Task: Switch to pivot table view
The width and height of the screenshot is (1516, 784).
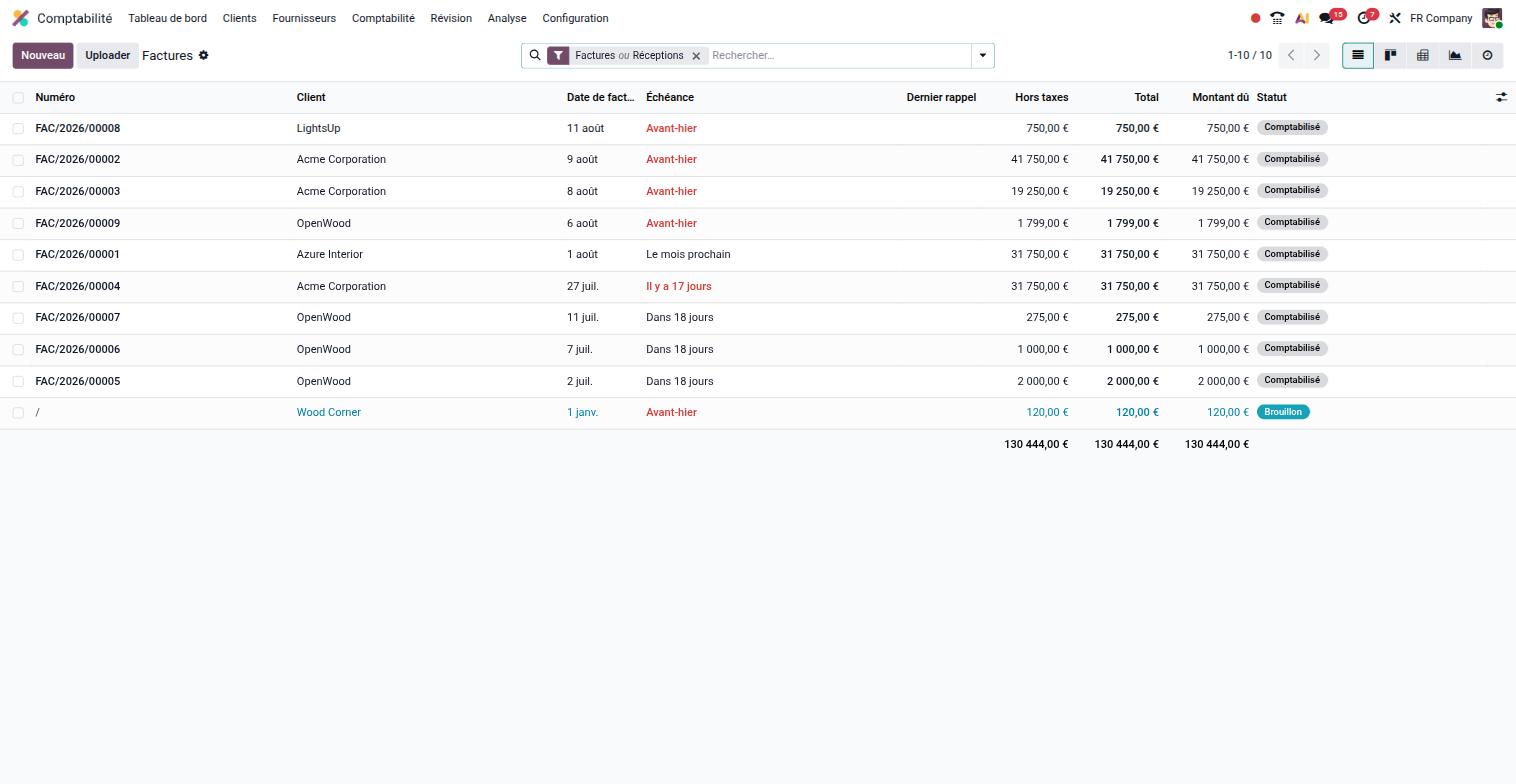Action: click(1422, 55)
